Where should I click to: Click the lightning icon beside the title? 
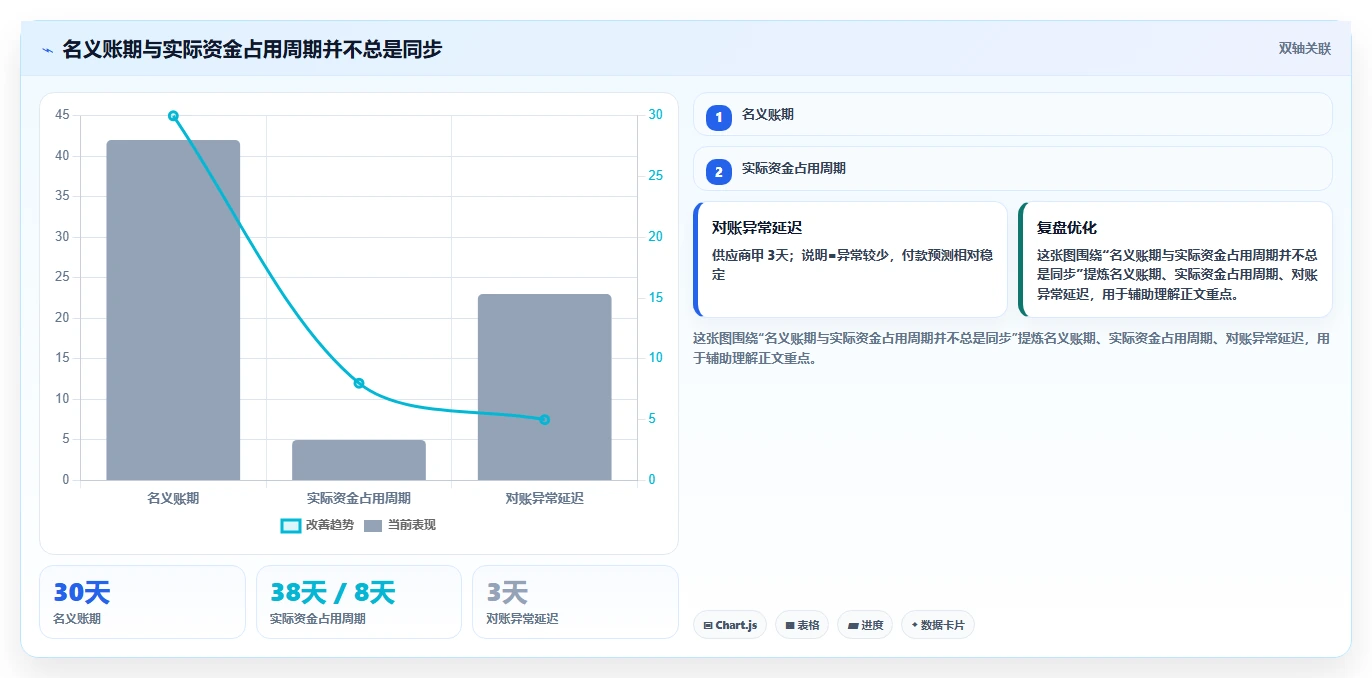click(x=47, y=50)
